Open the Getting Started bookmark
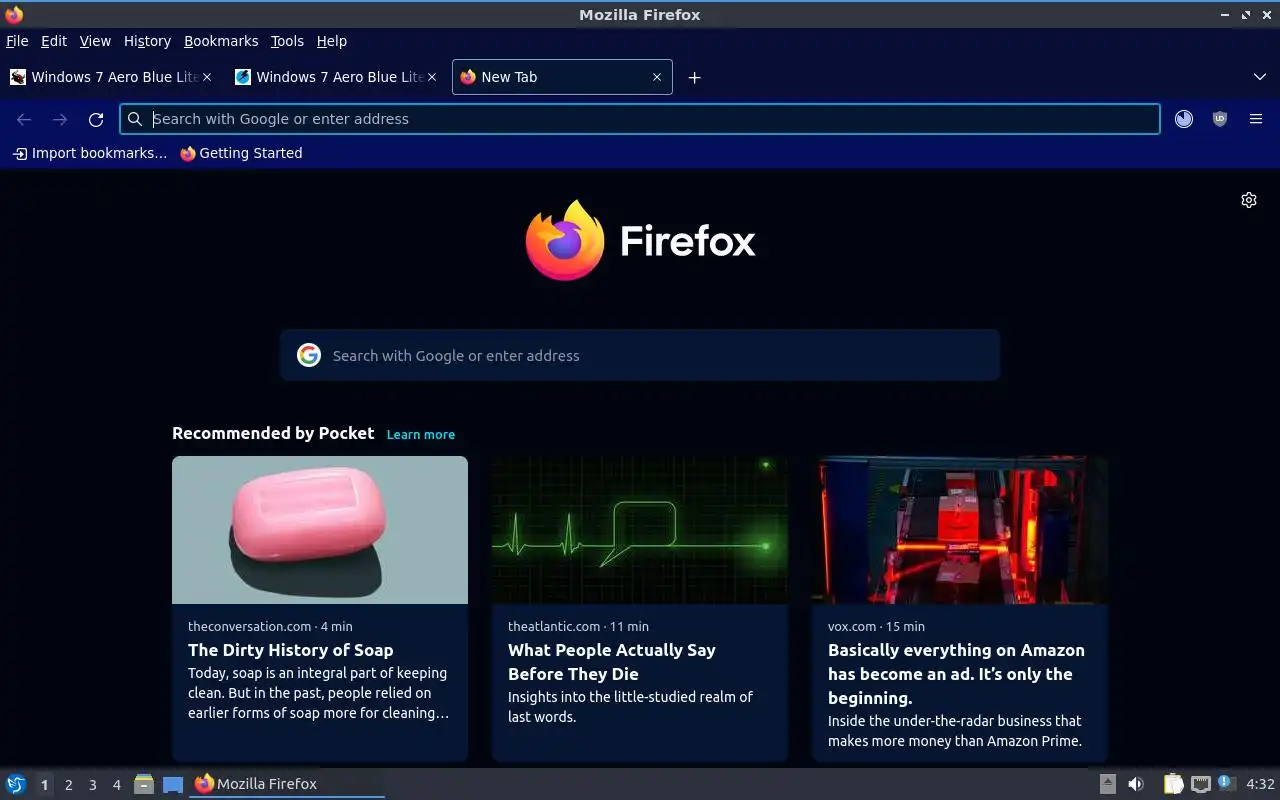Image resolution: width=1280 pixels, height=800 pixels. pyautogui.click(x=241, y=153)
